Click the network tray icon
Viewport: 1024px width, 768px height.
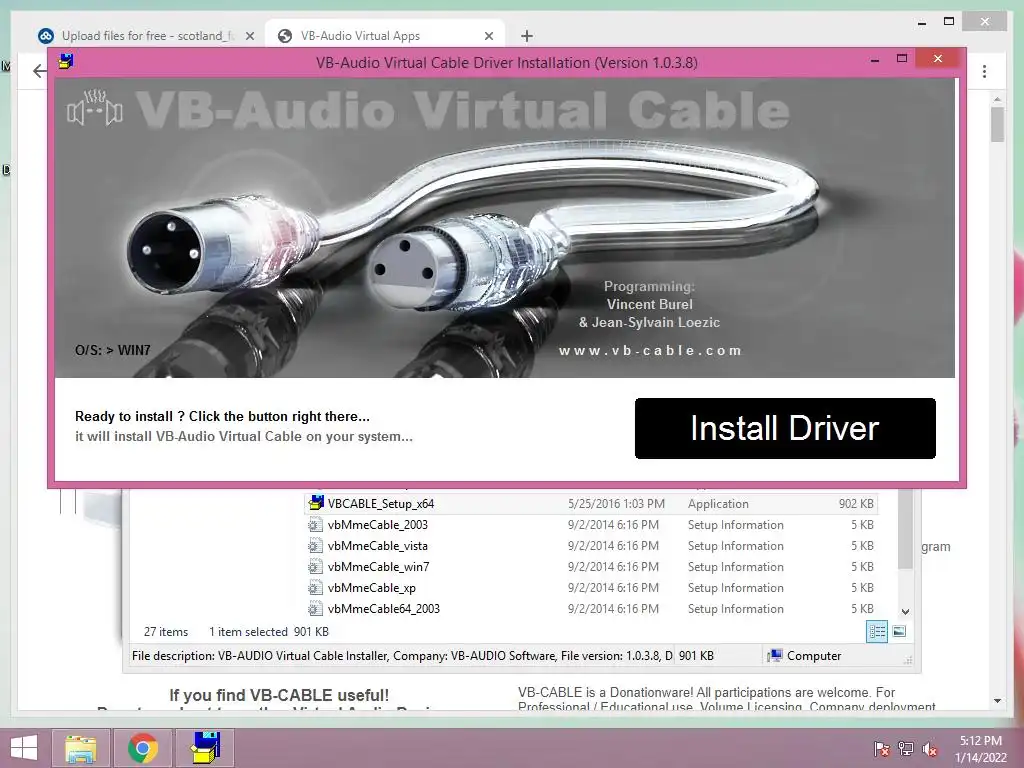906,749
